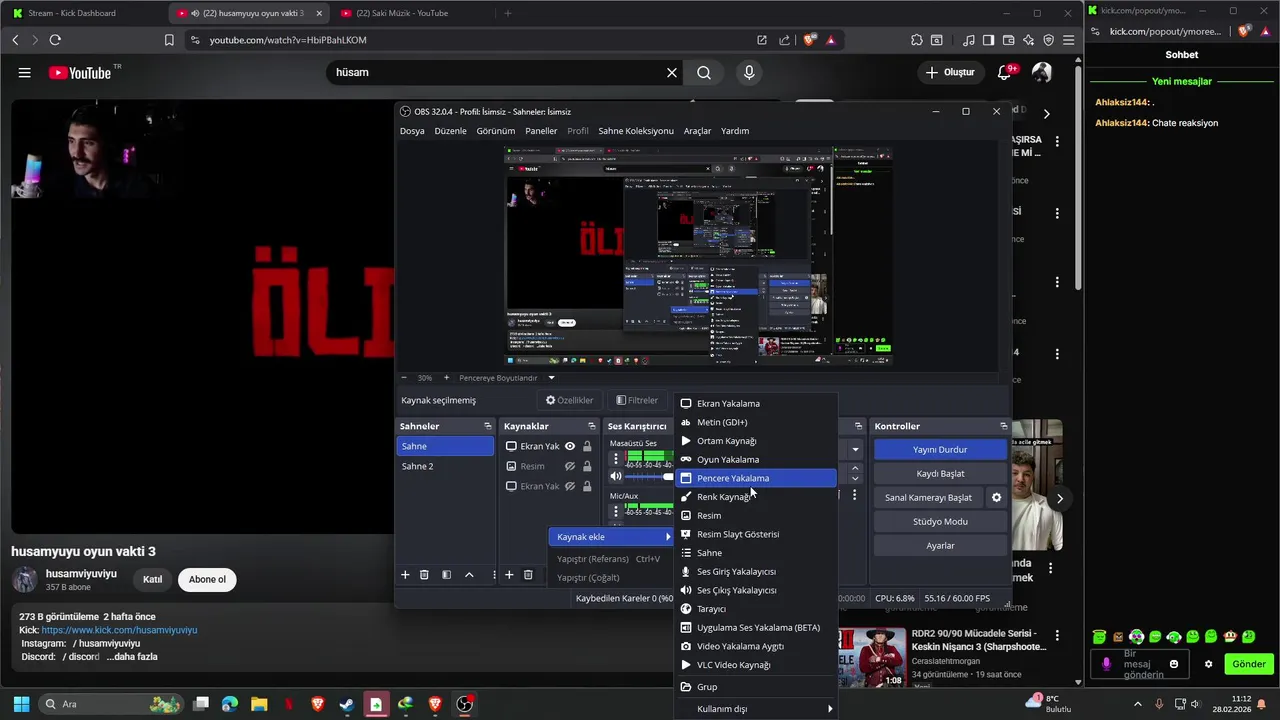Choose Video Yakalama Aygıtı source
Image resolution: width=1280 pixels, height=720 pixels.
tap(756, 646)
